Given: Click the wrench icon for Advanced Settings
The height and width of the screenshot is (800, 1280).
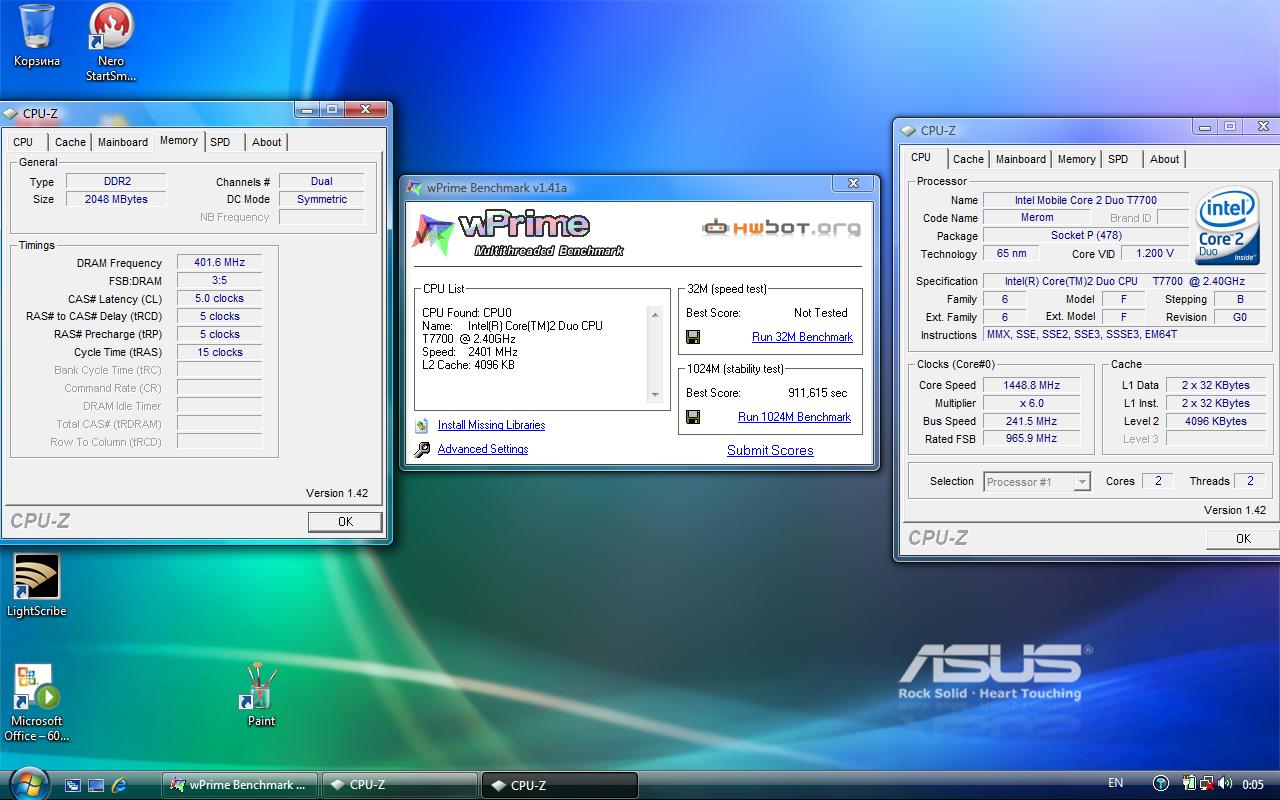Looking at the screenshot, I should 422,449.
